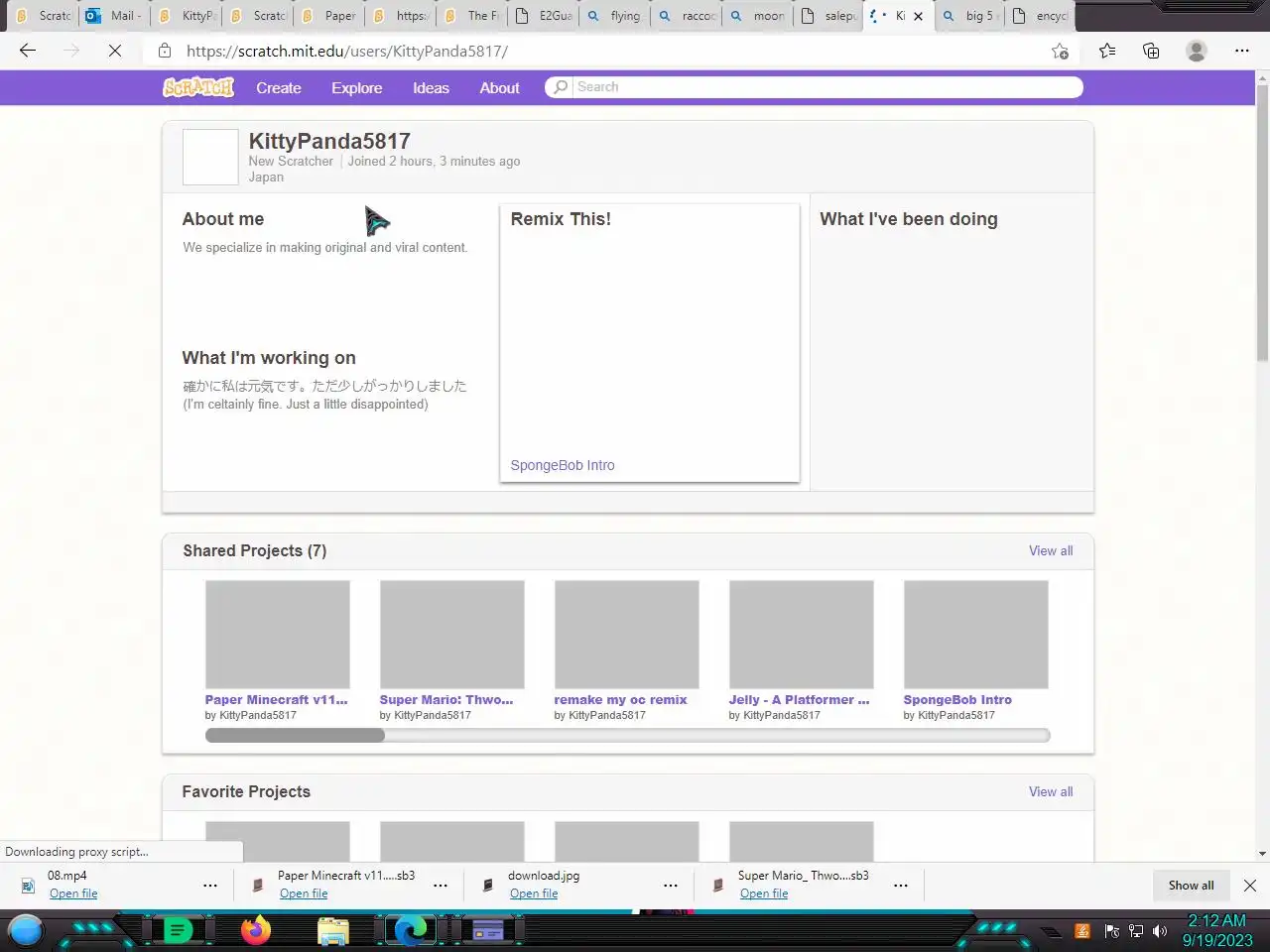Switch to the Mail browser tab
The image size is (1270, 952).
(115, 16)
